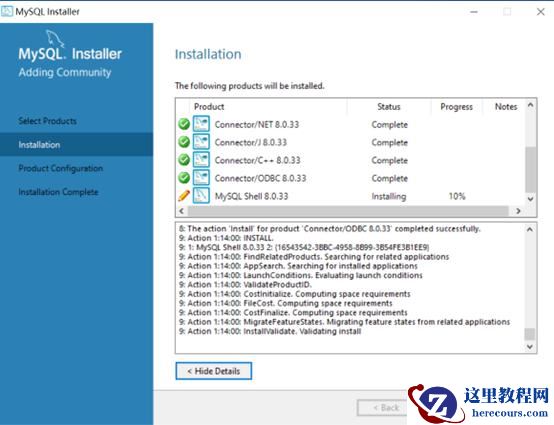The height and width of the screenshot is (425, 554).
Task: Click the AppSearch log line
Action: [298, 266]
